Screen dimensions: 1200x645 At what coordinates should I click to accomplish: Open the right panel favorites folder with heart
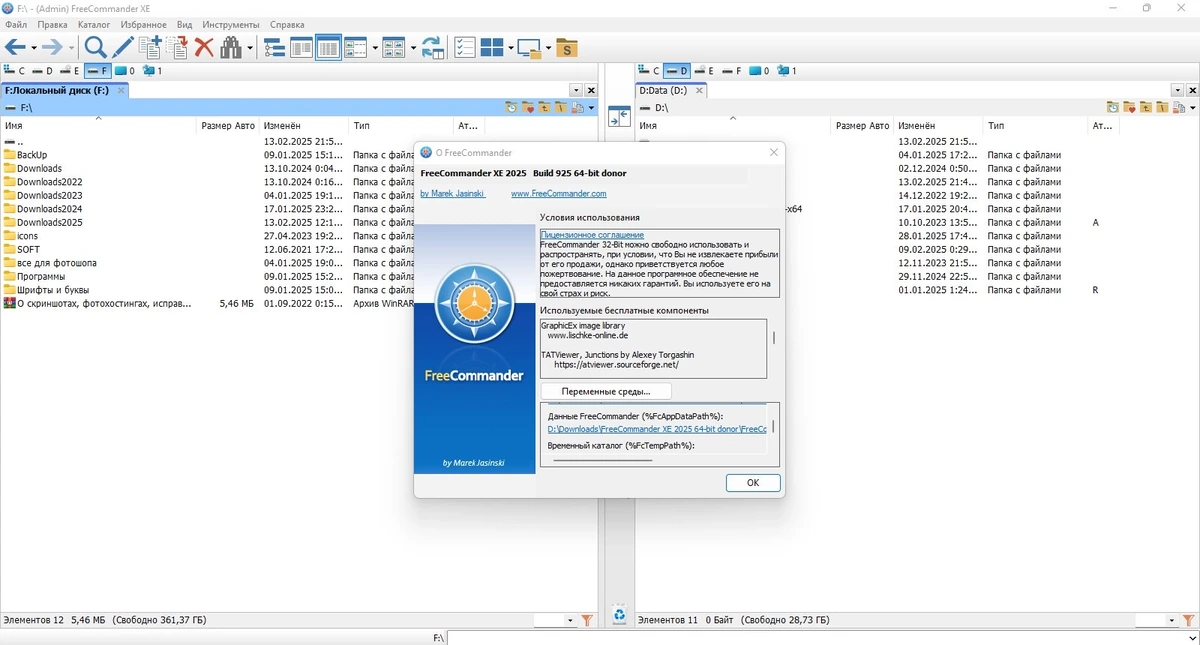coord(1129,107)
